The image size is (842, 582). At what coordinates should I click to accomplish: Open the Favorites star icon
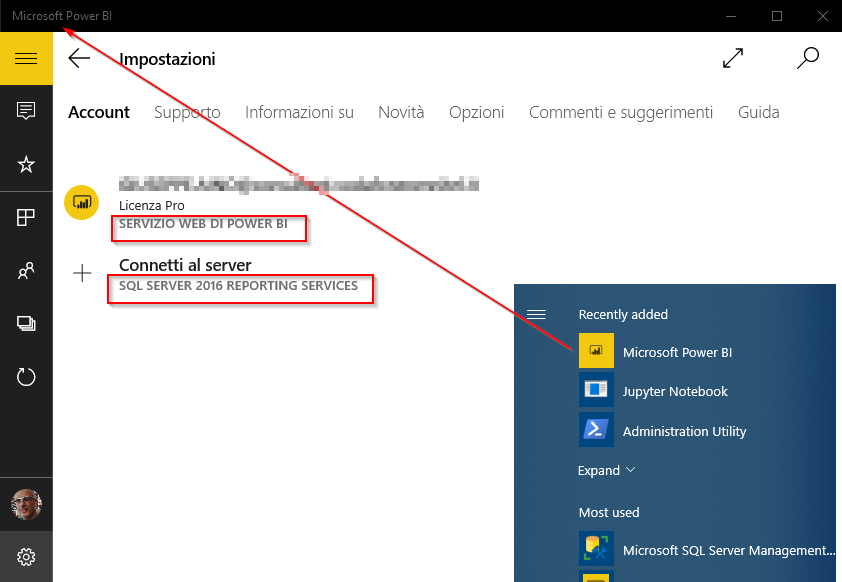tap(26, 163)
